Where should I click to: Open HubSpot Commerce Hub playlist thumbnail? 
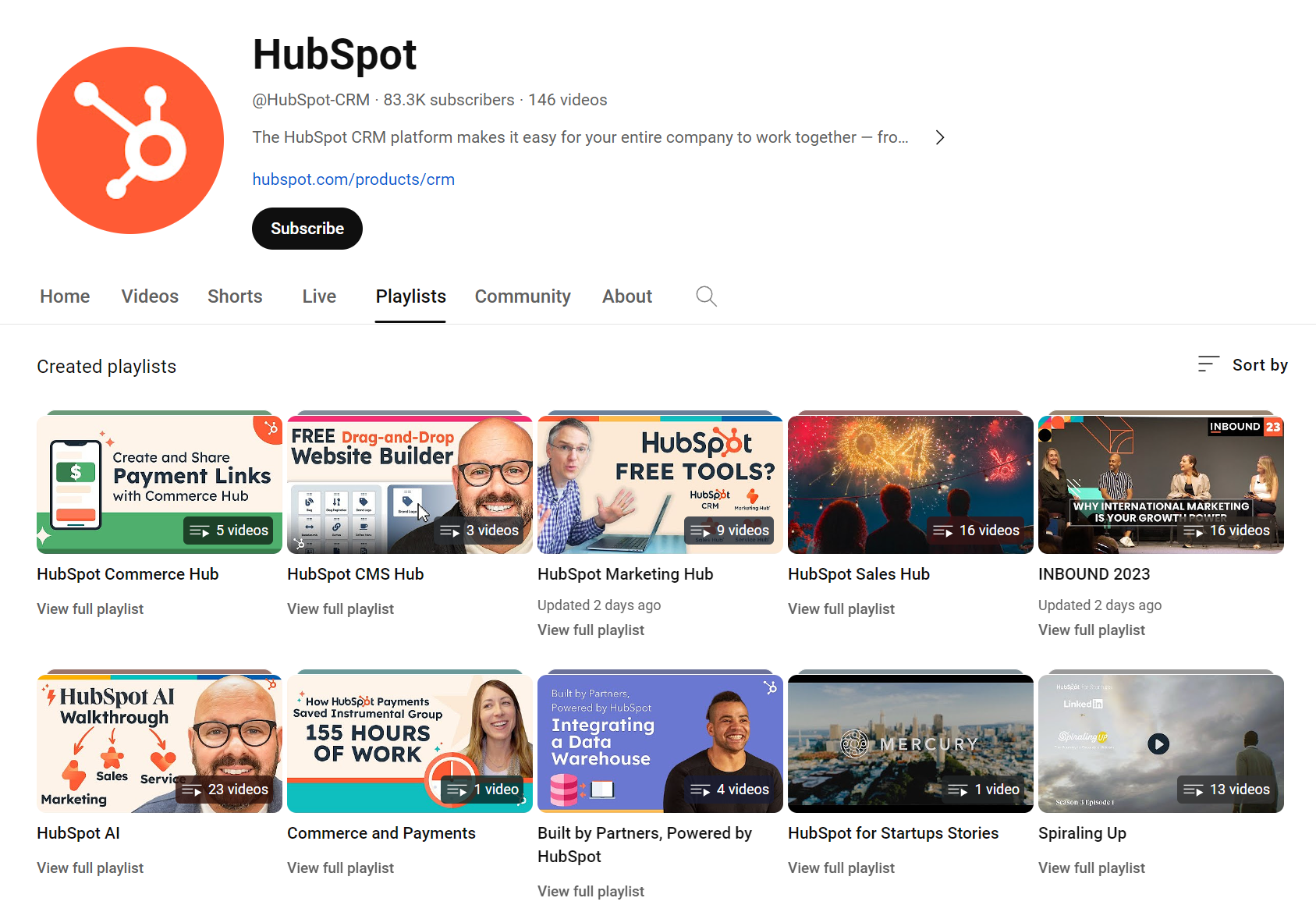tap(159, 484)
